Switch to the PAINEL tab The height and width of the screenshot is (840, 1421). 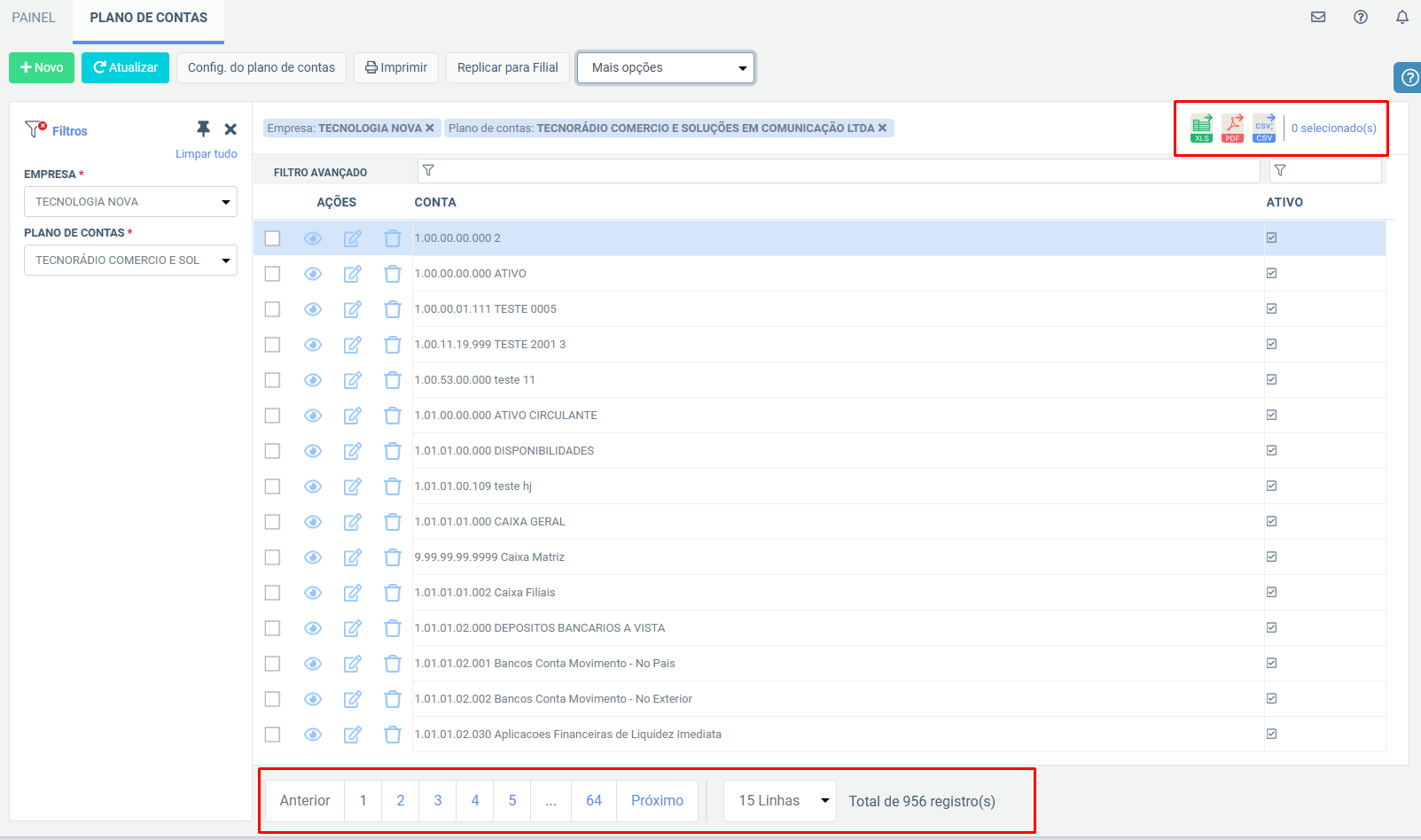point(34,18)
